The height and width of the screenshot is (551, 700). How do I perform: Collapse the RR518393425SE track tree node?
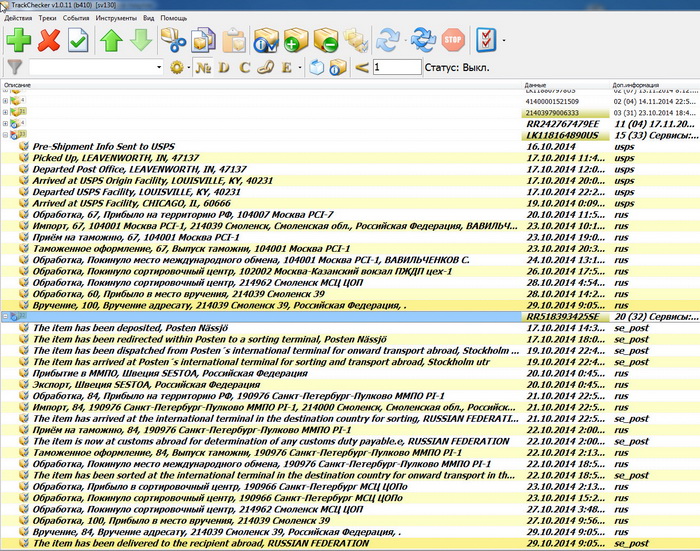[6, 316]
